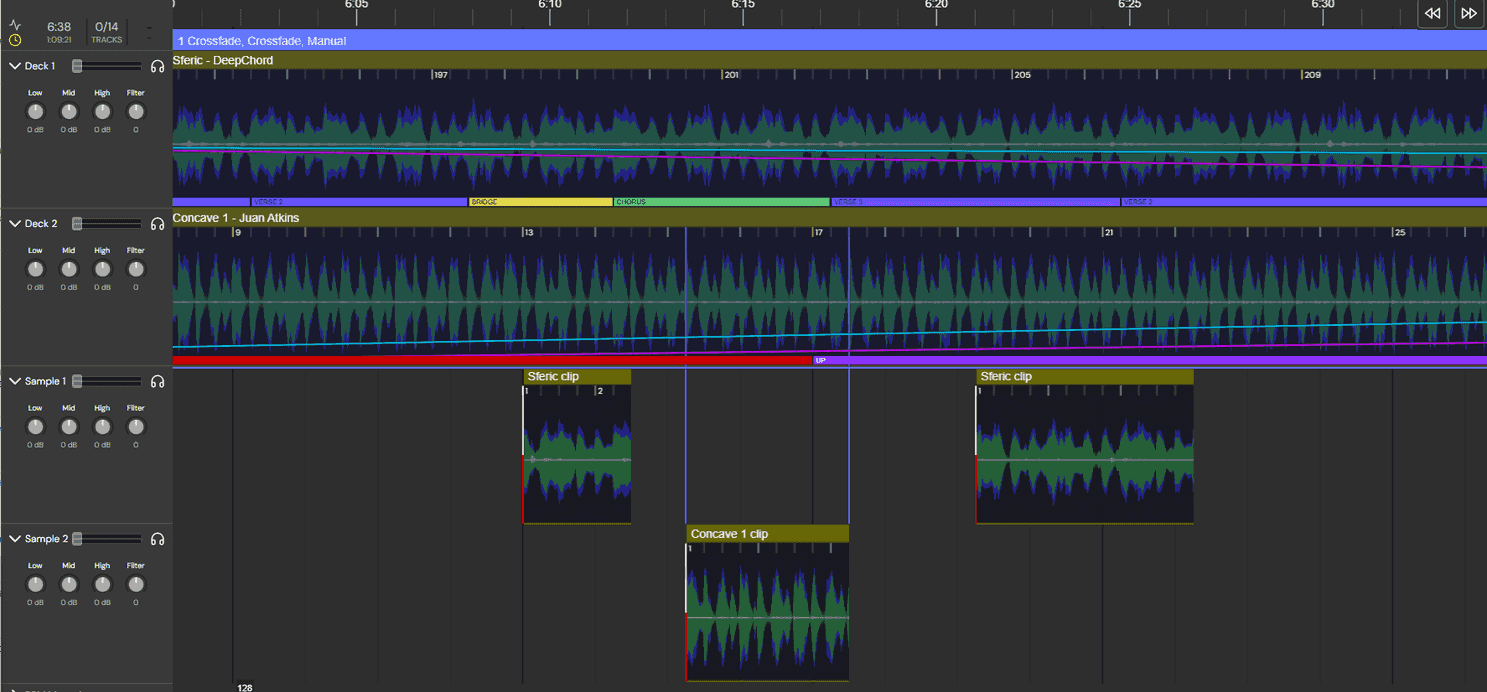The width and height of the screenshot is (1487, 692).
Task: Toggle headphone monitoring on Sample 2
Action: tap(157, 539)
